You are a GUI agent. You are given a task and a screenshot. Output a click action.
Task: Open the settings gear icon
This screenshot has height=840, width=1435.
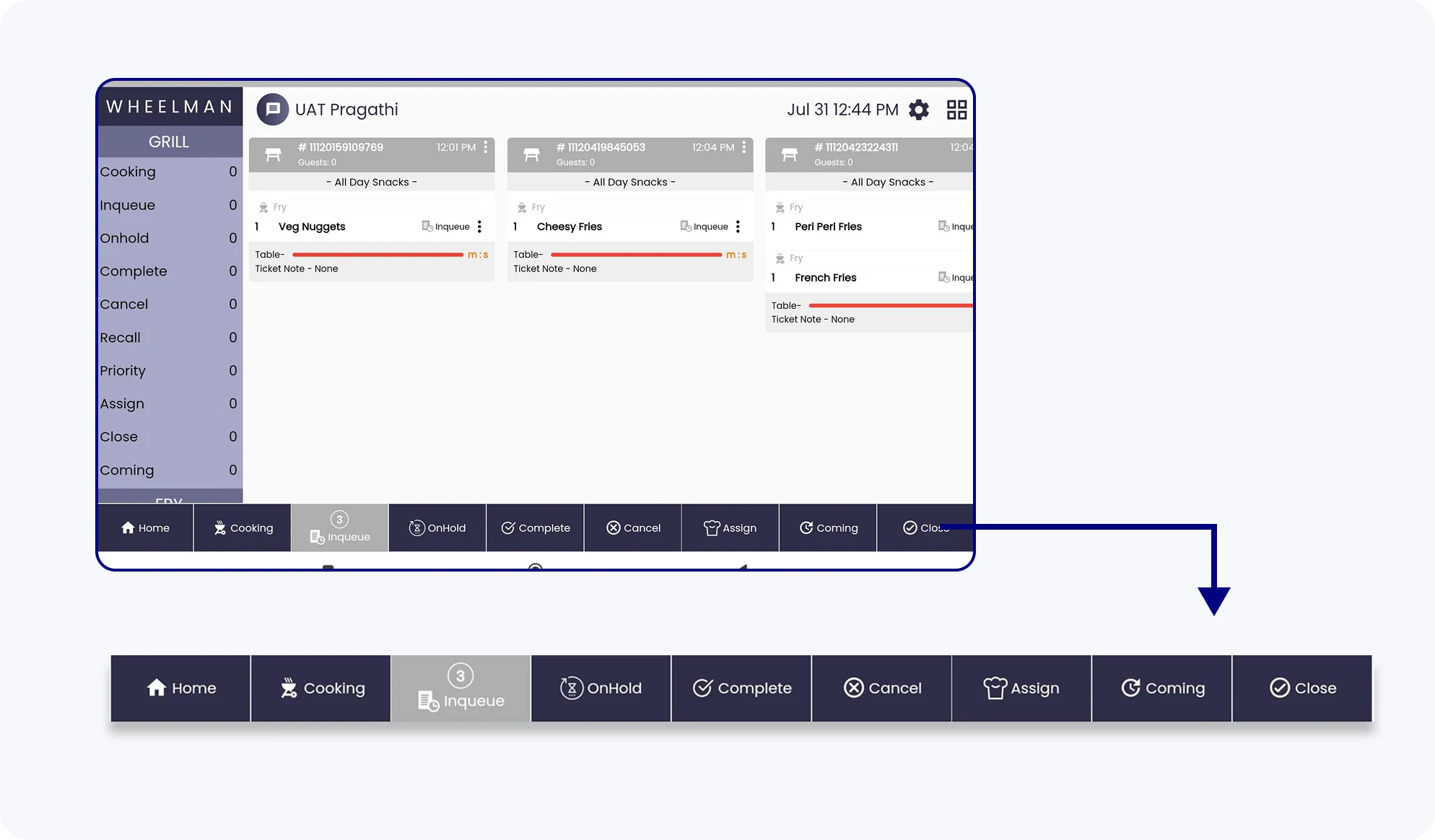pyautogui.click(x=918, y=110)
